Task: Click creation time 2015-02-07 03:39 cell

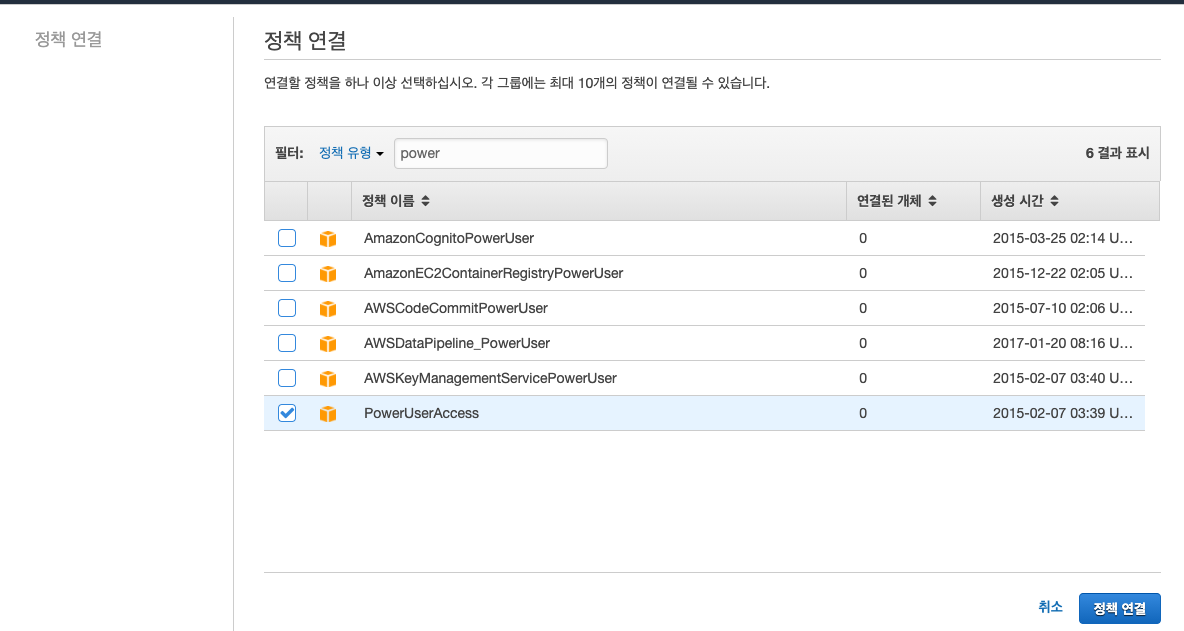Action: pyautogui.click(x=1062, y=414)
